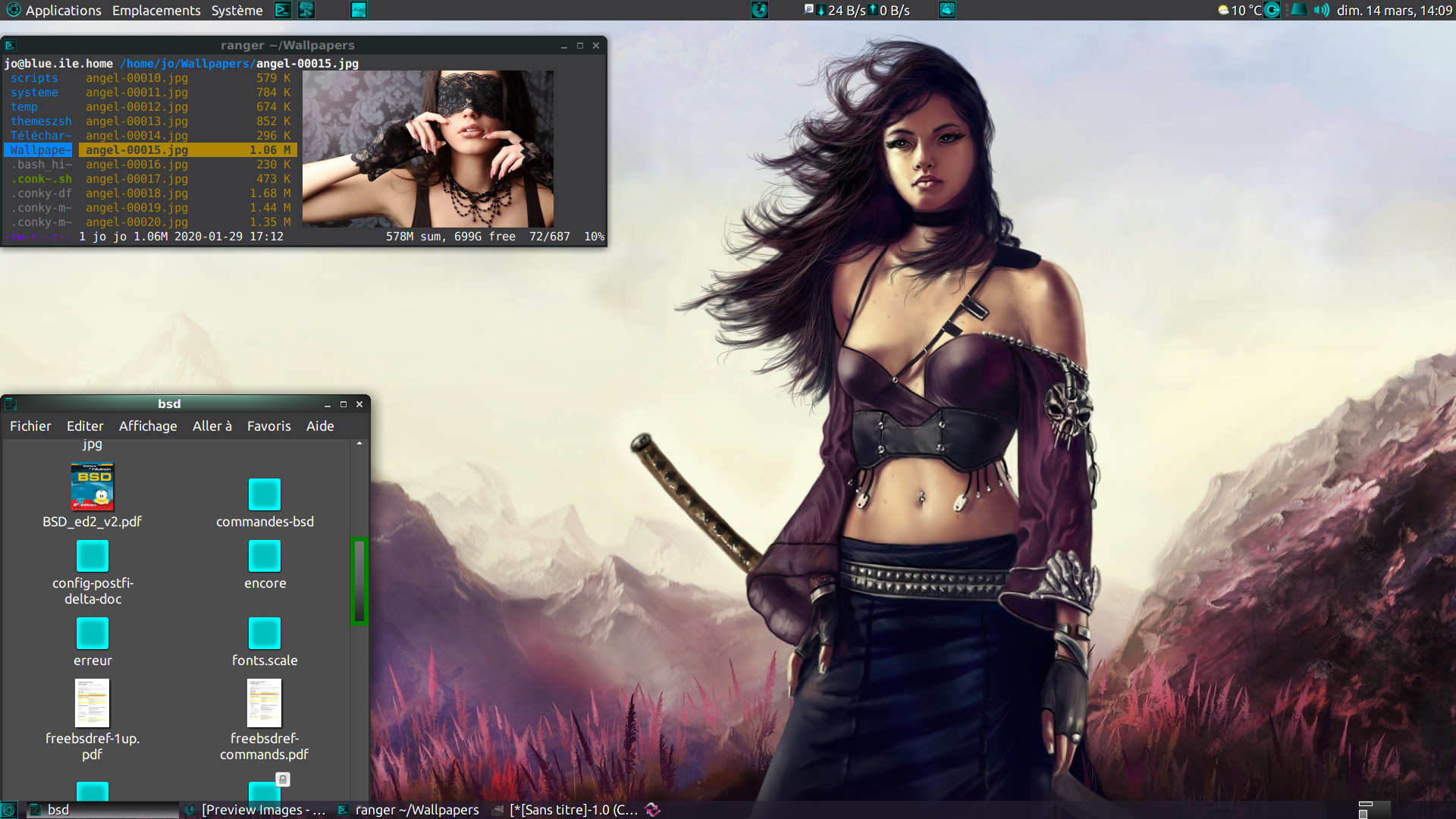Open the Système menu
This screenshot has width=1456, height=819.
point(237,10)
